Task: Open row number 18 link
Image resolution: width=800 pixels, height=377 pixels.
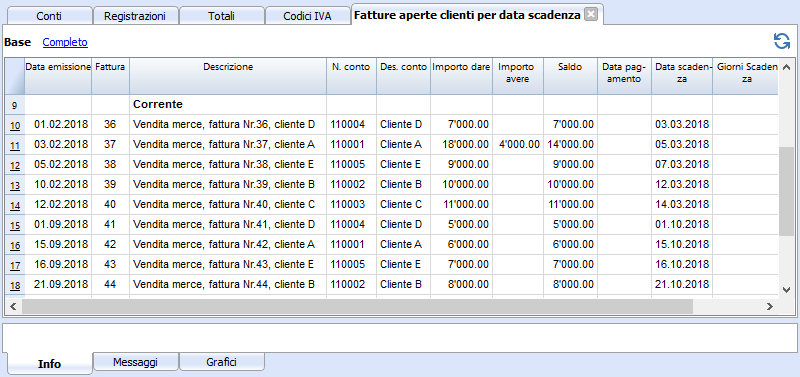Action: (15, 285)
